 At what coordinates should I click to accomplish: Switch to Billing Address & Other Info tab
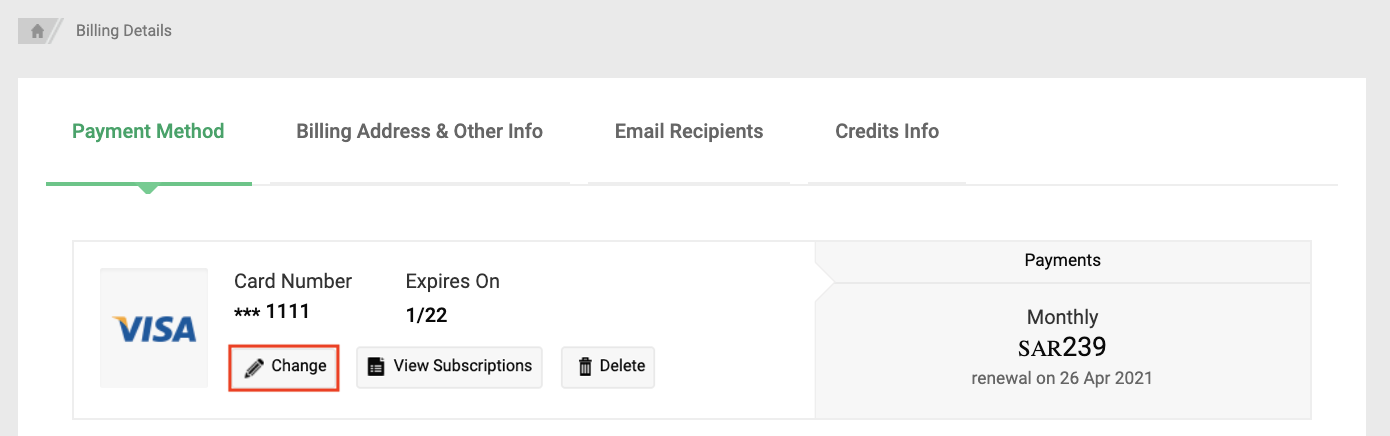point(419,132)
